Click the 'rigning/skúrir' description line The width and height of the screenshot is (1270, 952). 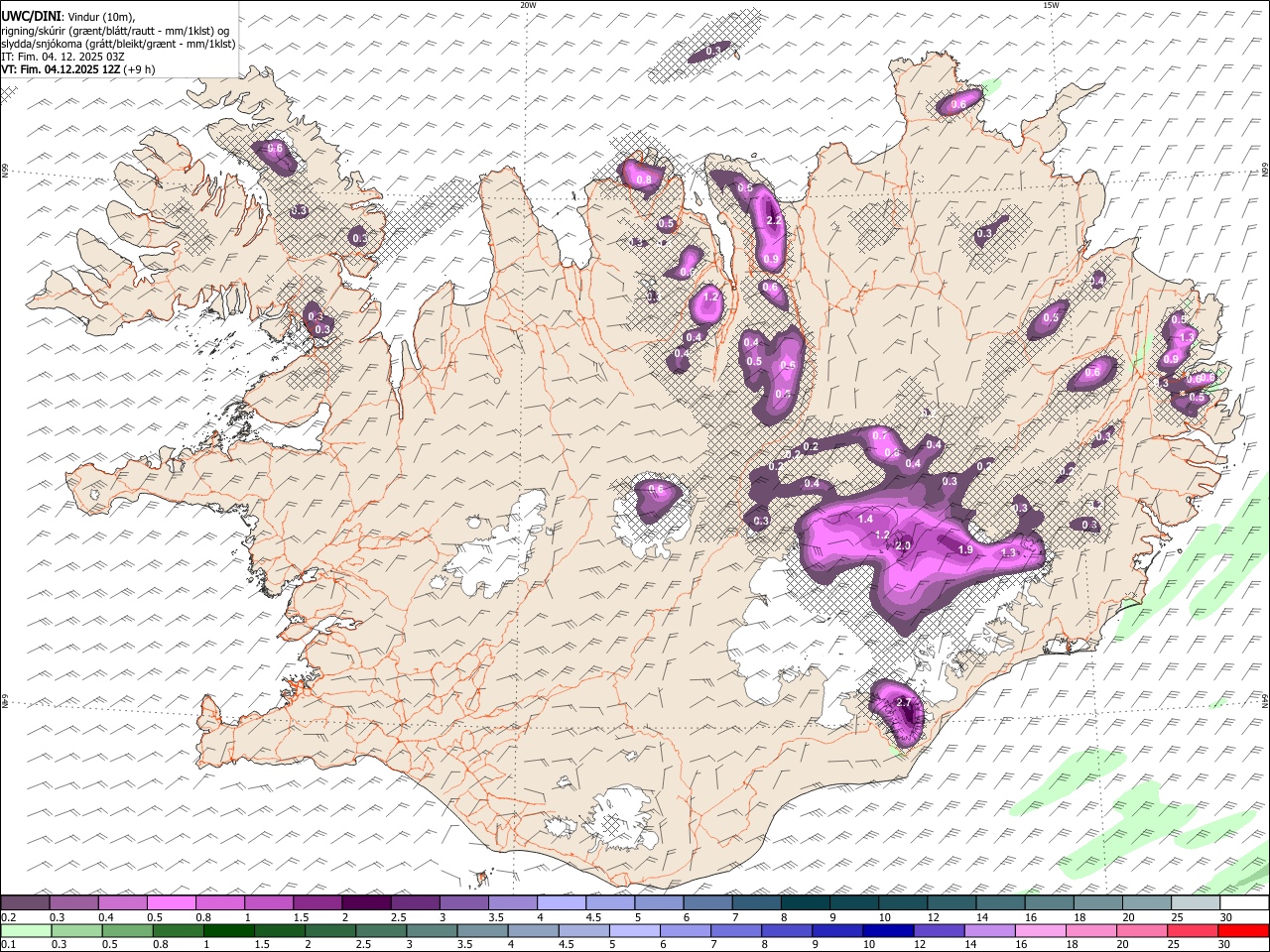114,31
